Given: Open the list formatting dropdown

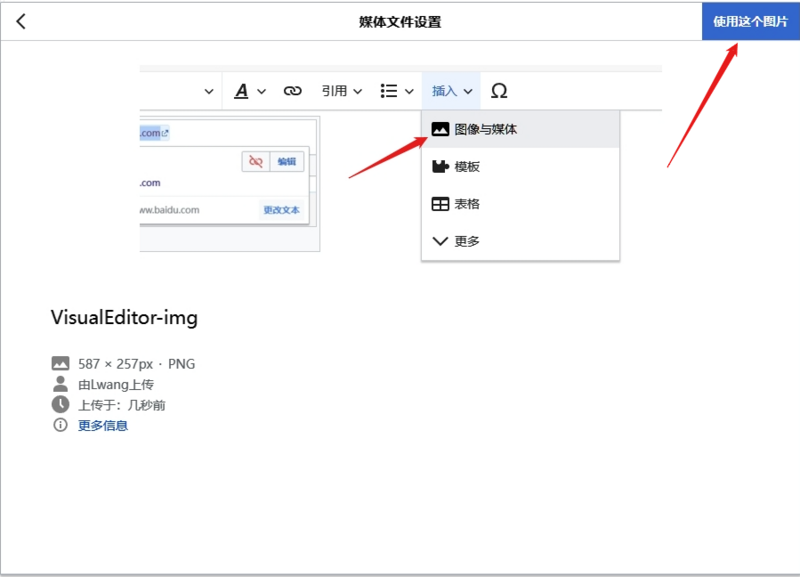Looking at the screenshot, I should click(x=393, y=90).
